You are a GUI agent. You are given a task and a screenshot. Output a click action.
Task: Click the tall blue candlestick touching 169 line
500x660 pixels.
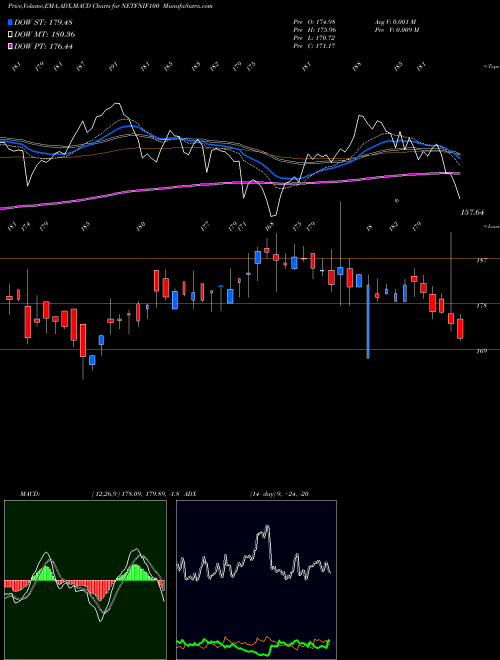pos(368,322)
